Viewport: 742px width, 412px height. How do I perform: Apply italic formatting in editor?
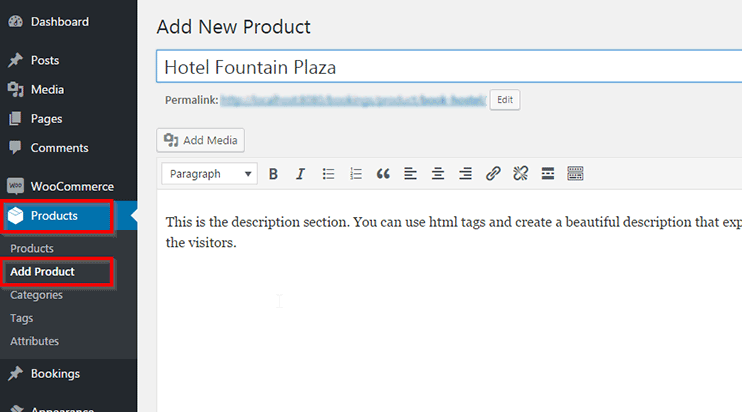pyautogui.click(x=300, y=174)
